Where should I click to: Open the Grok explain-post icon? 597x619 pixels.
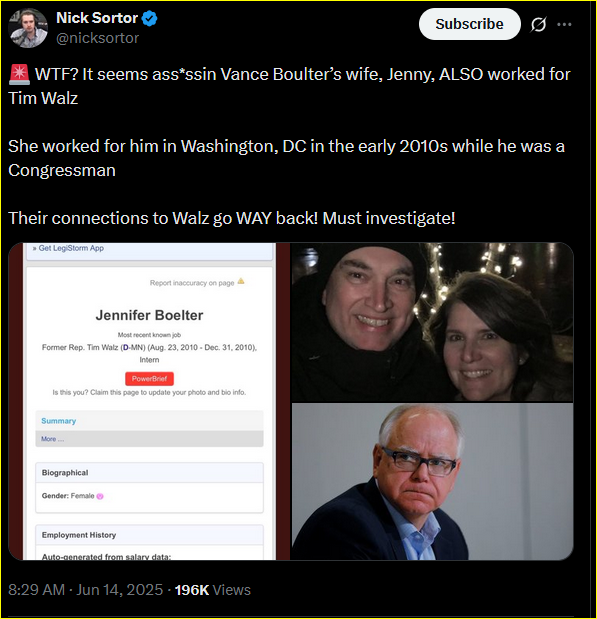point(539,24)
